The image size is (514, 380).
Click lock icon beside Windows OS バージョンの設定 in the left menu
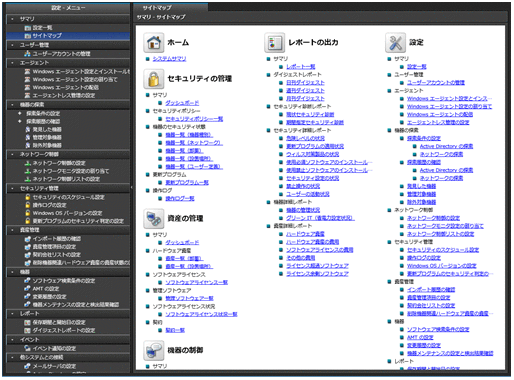point(28,213)
